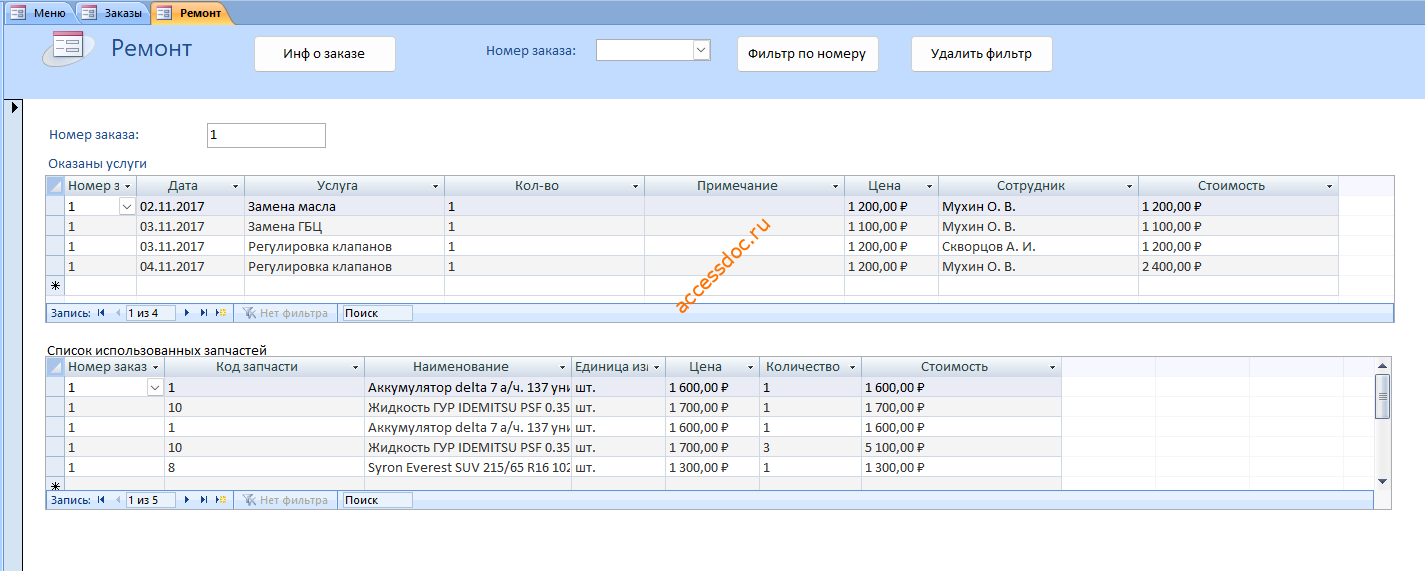
Task: Click new-row asterisk in spare parts table
Action: [55, 485]
